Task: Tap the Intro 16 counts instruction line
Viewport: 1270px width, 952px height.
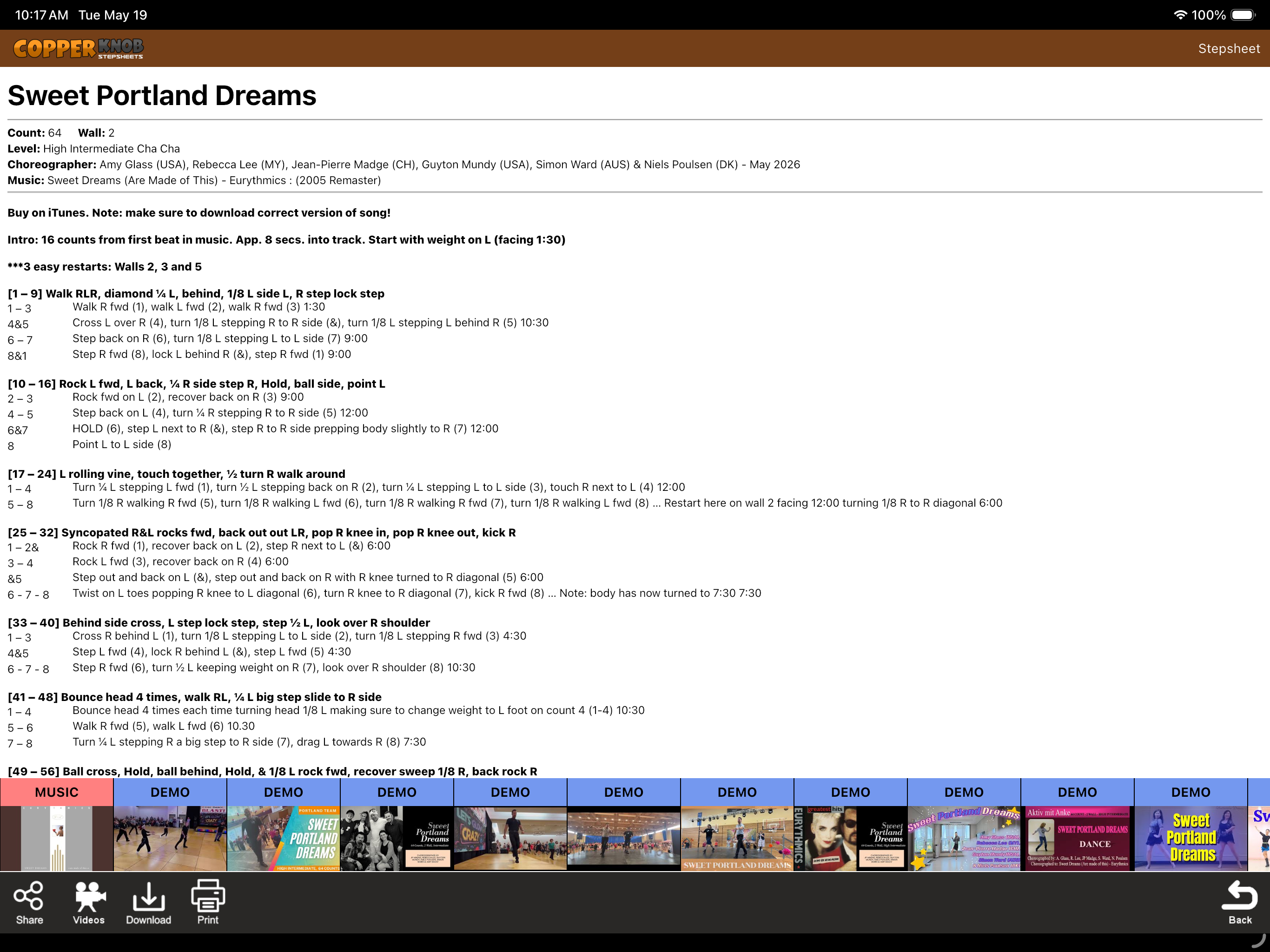Action: click(x=286, y=240)
